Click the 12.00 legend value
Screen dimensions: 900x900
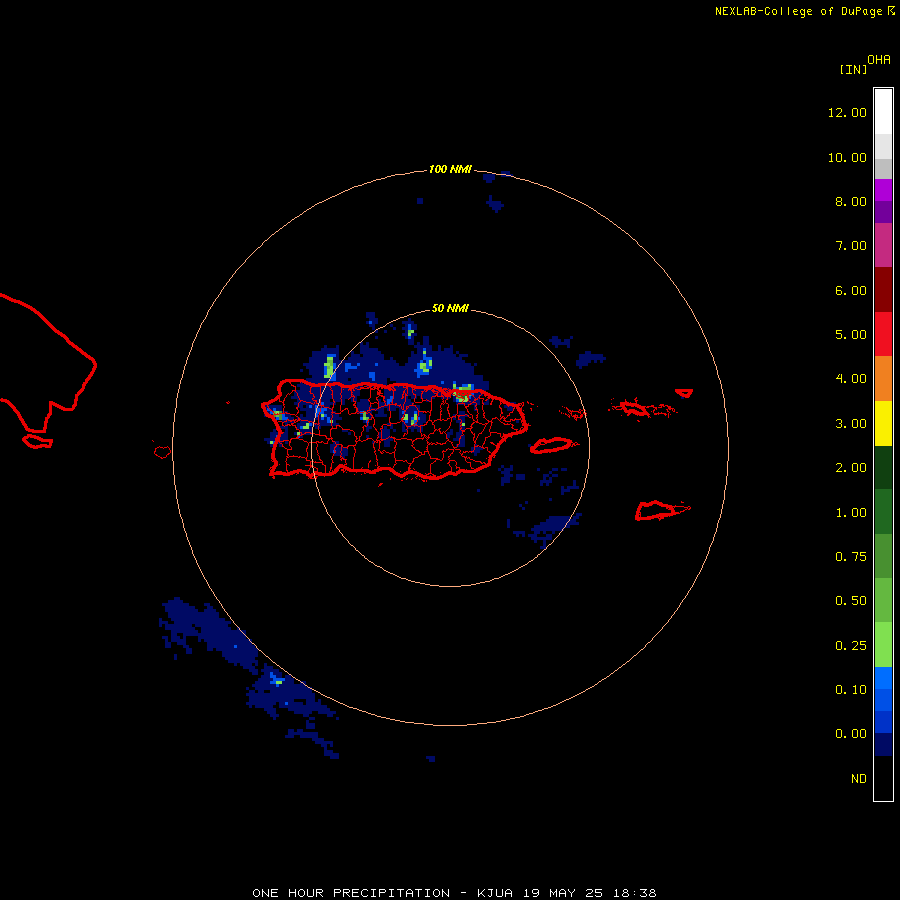[x=847, y=112]
